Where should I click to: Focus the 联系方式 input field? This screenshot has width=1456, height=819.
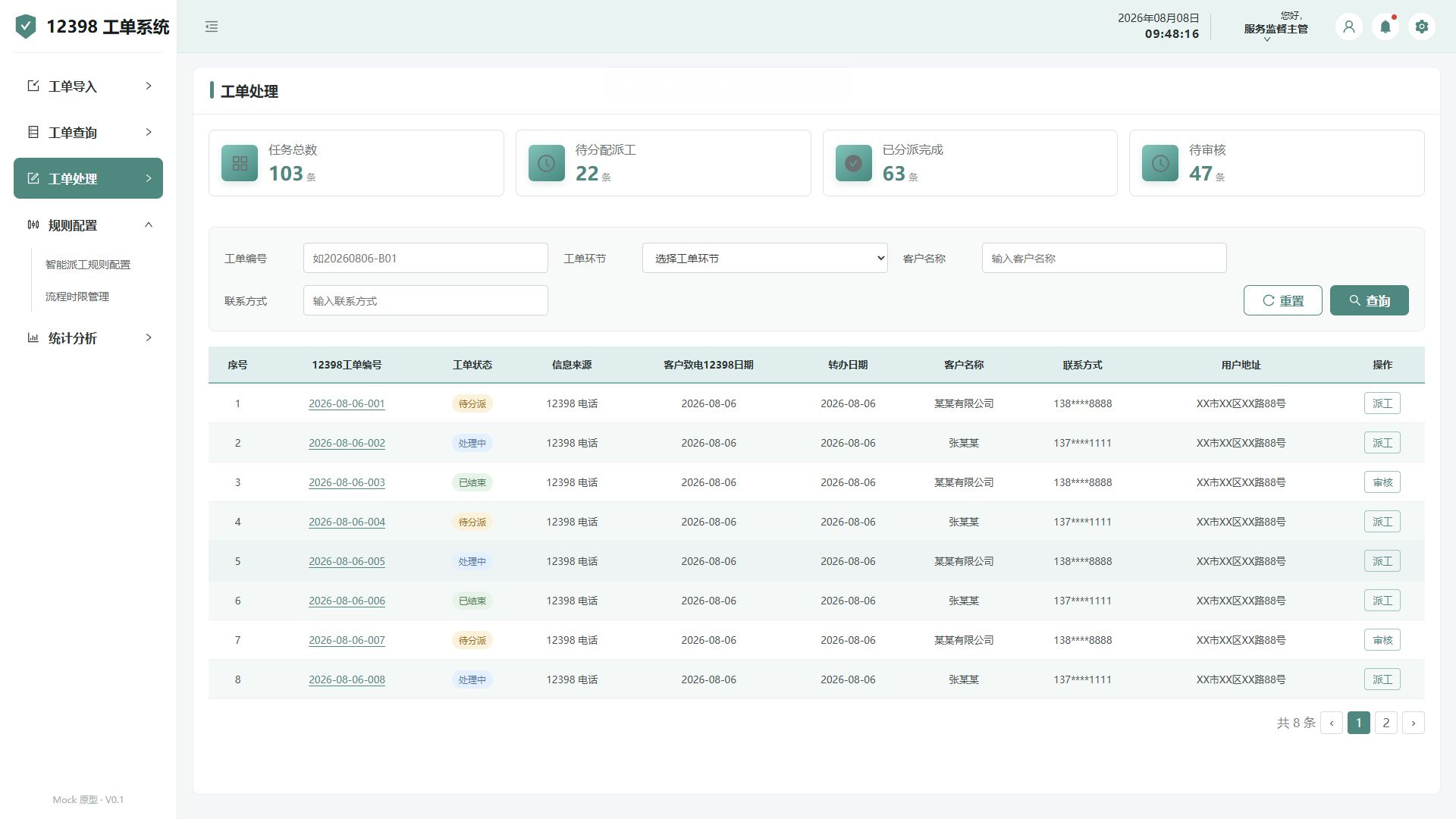[x=425, y=300]
